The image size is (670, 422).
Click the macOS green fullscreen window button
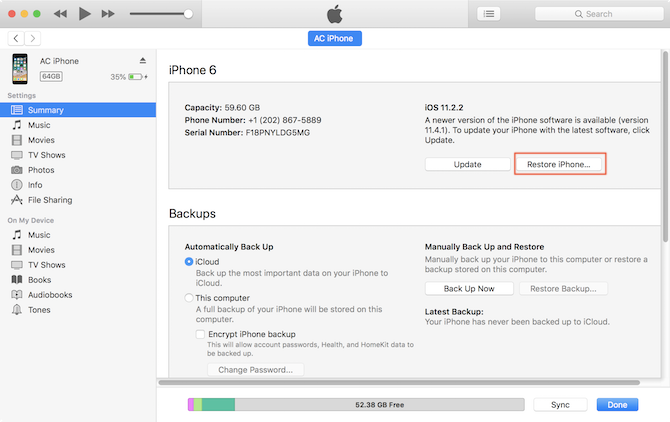(37, 14)
